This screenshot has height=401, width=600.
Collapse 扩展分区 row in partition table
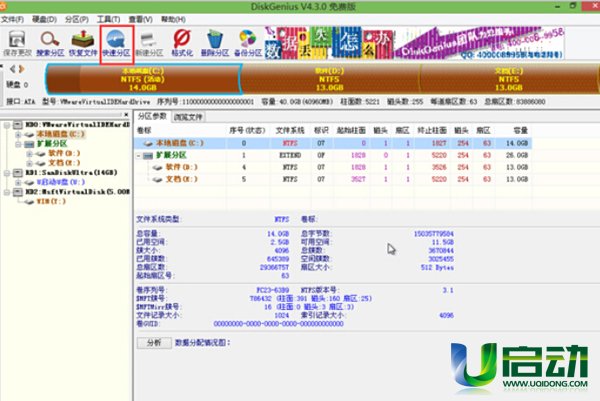139,156
